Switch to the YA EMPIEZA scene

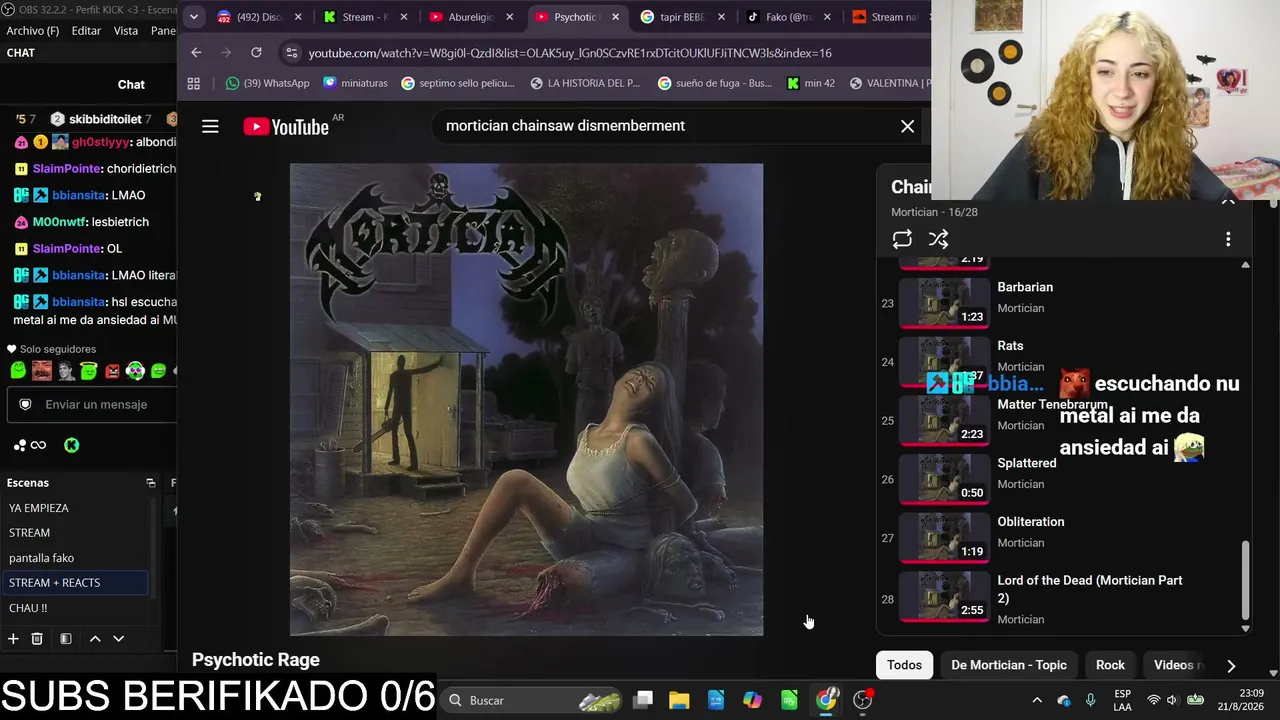[76, 508]
